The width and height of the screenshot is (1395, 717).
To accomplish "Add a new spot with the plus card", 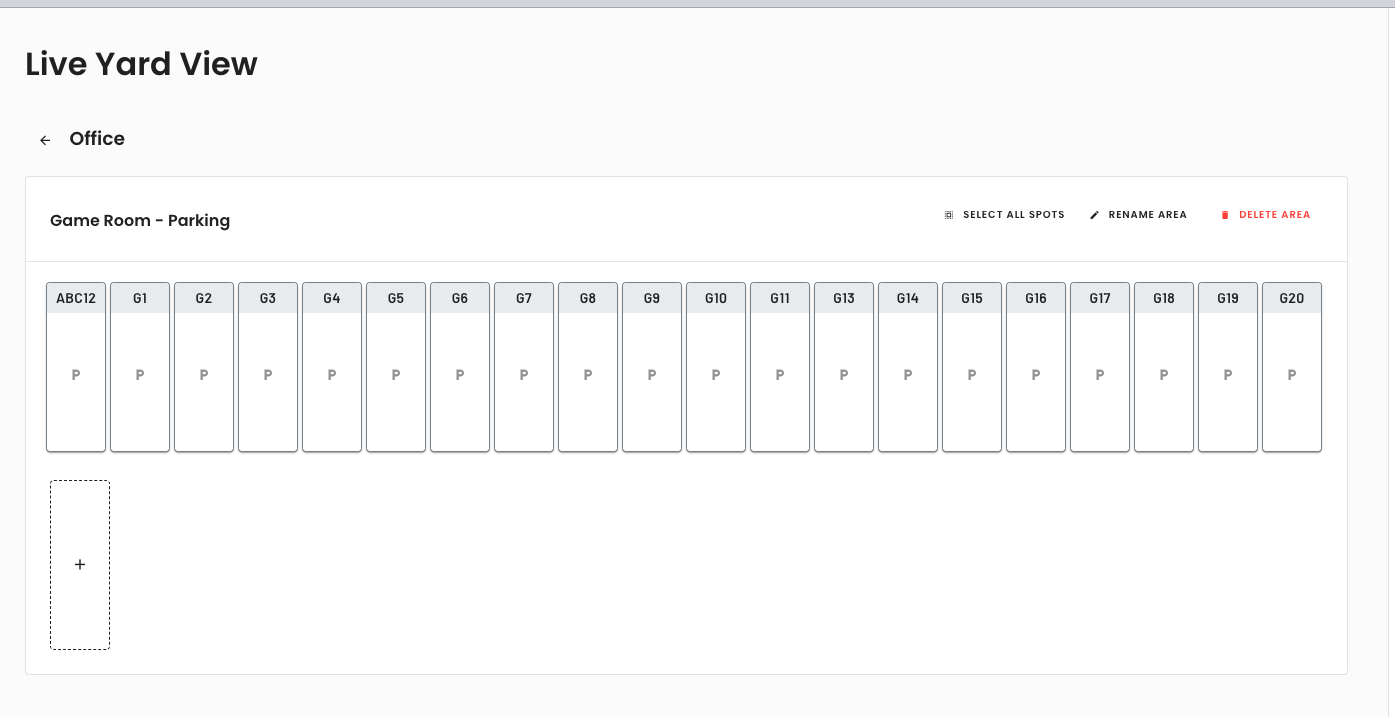I will (80, 565).
